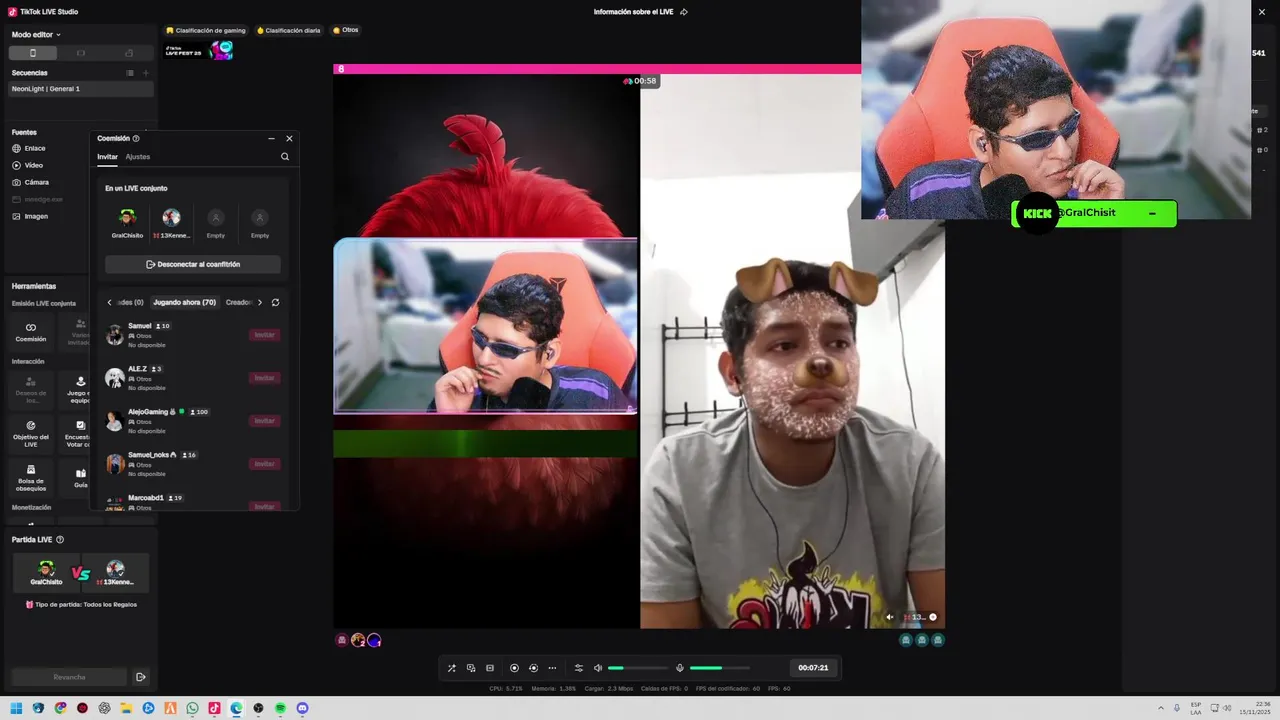Open the LIVE FEST 25 banner
Image resolution: width=1280 pixels, height=720 pixels.
tap(199, 50)
